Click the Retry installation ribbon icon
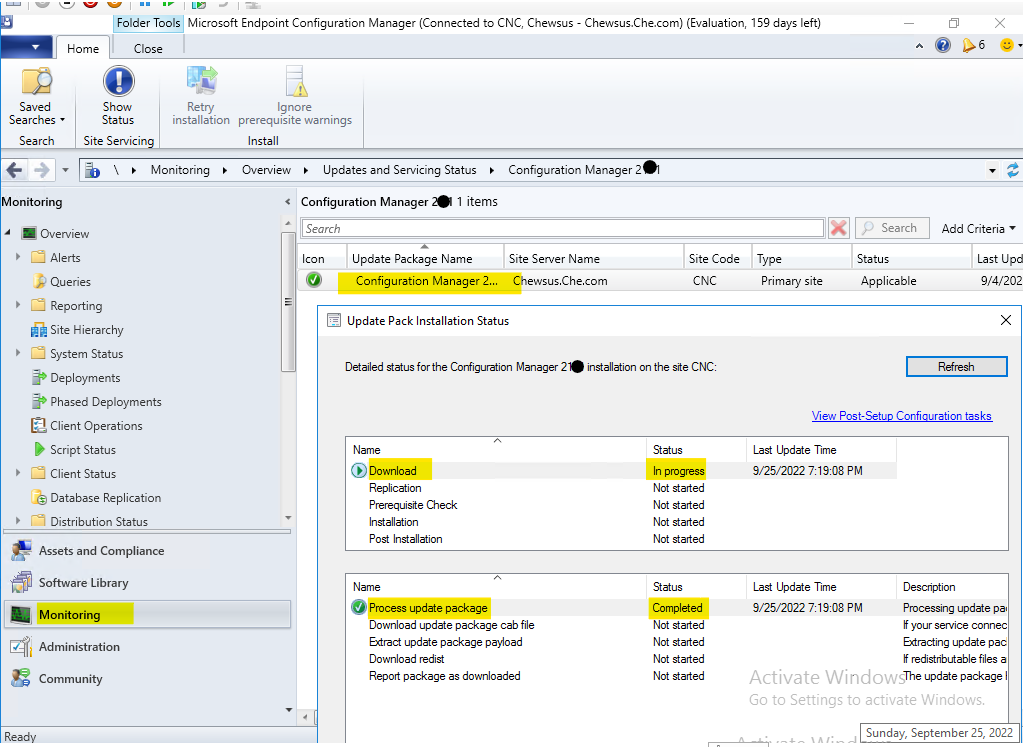Screen dimensions: 1026x747 [x=202, y=81]
